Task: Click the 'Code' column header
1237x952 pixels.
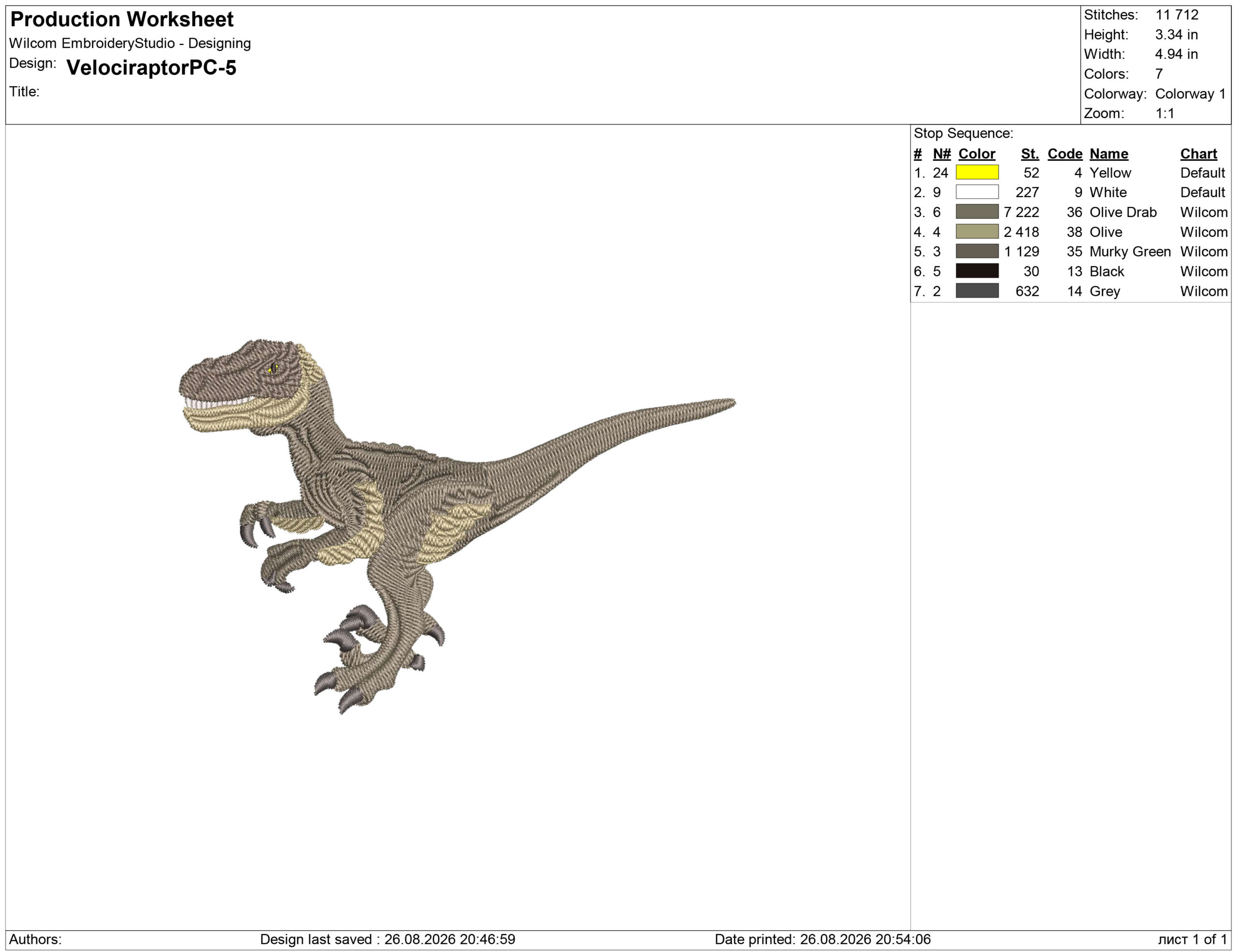Action: click(x=1065, y=154)
